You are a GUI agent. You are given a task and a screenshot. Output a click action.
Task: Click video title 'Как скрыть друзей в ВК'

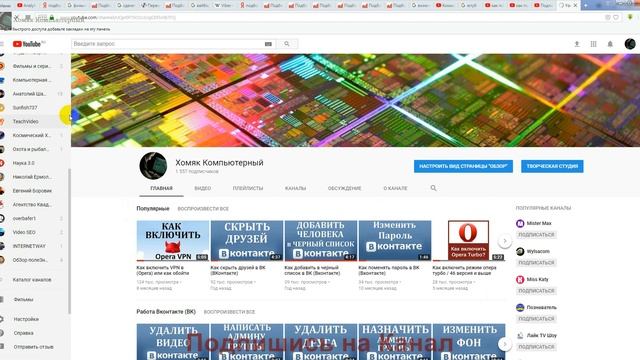pyautogui.click(x=238, y=270)
